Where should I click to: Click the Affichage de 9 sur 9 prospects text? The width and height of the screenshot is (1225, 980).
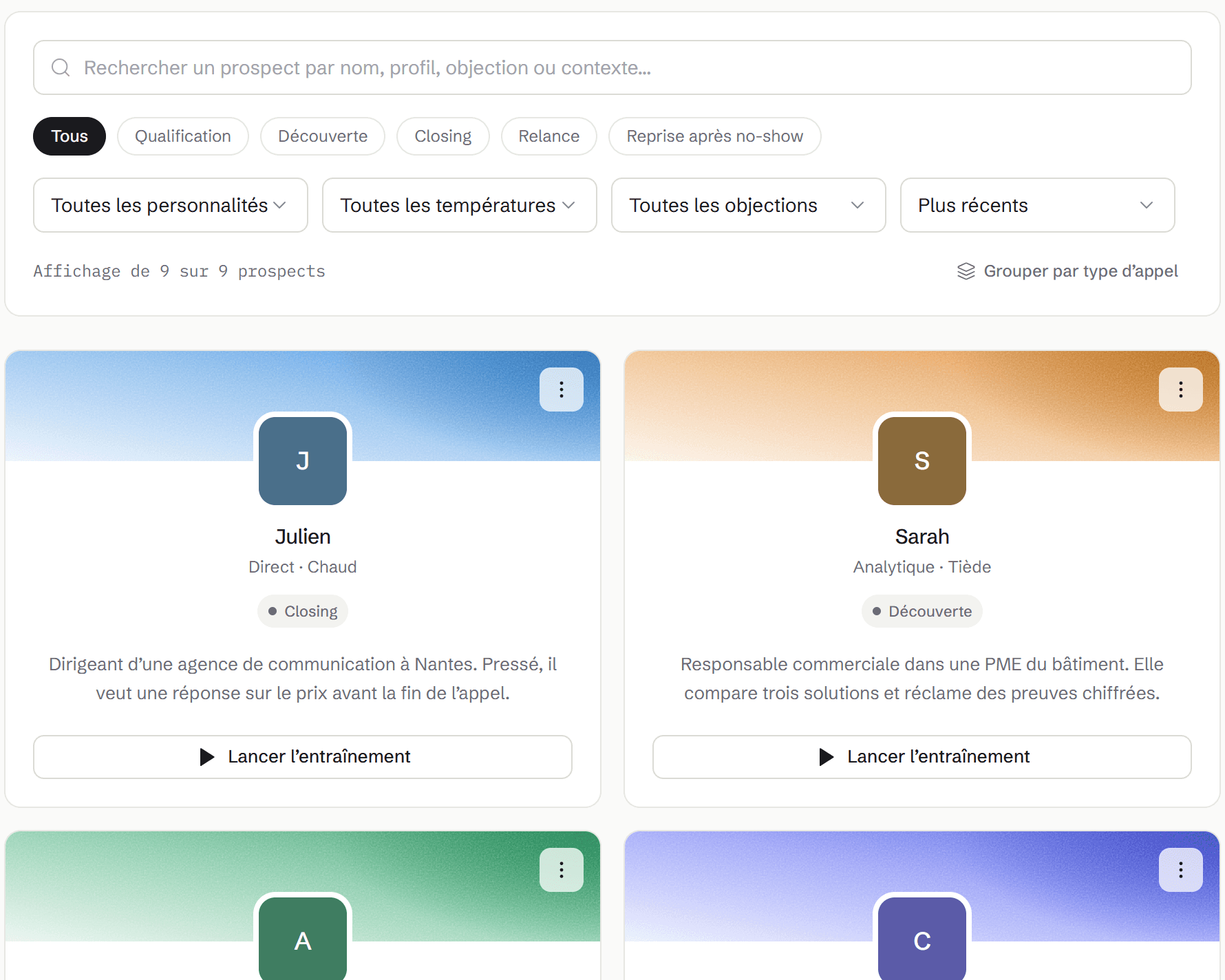[x=179, y=271]
